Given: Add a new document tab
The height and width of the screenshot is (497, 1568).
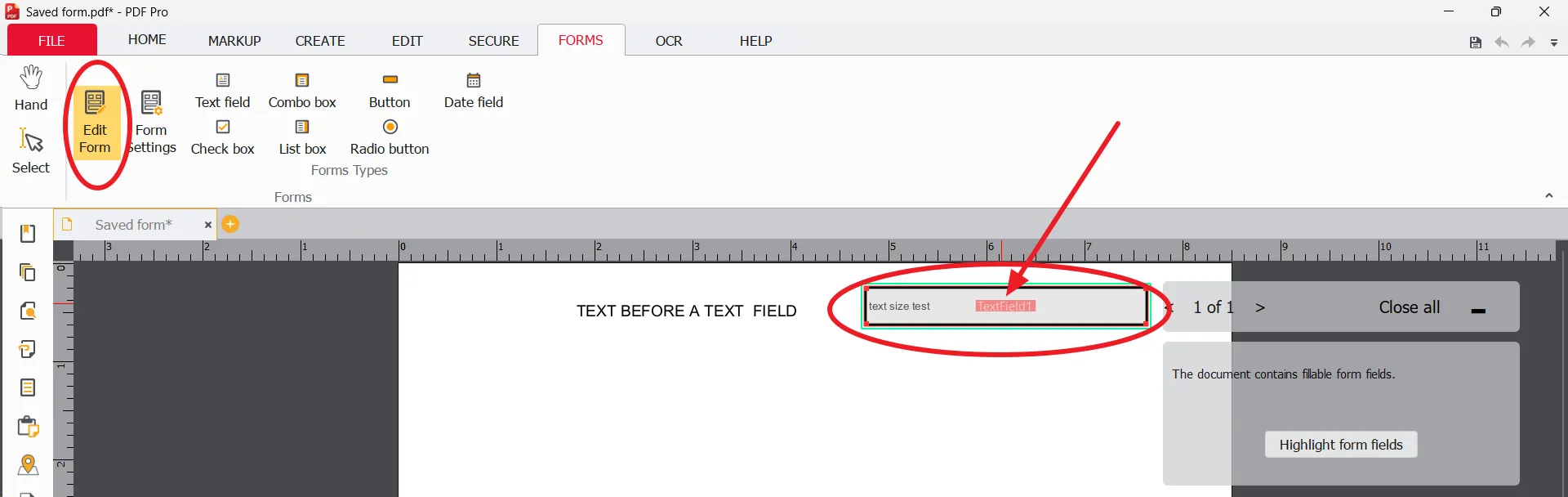Looking at the screenshot, I should (x=230, y=224).
